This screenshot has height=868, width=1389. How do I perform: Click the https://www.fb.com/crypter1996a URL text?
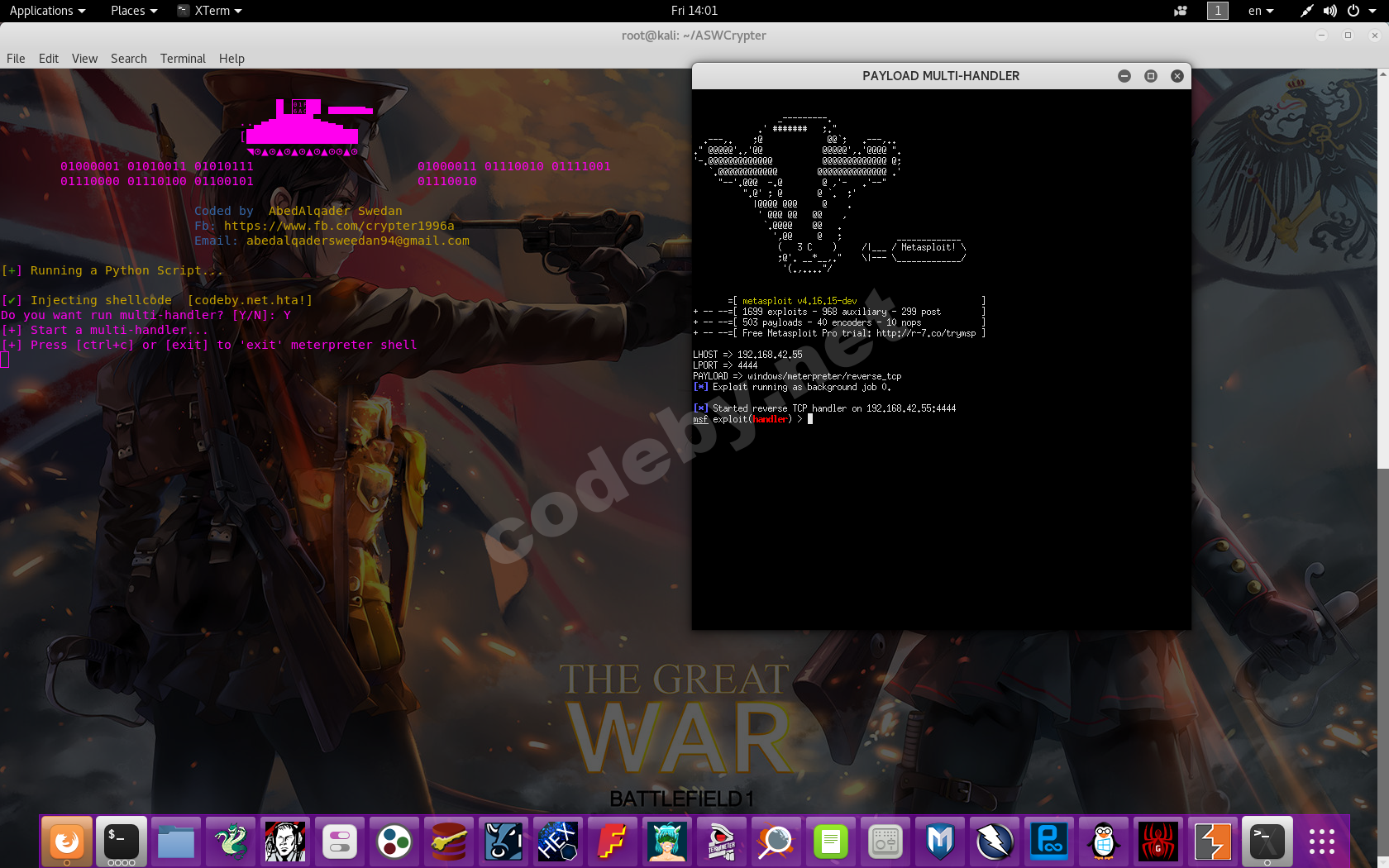click(339, 226)
